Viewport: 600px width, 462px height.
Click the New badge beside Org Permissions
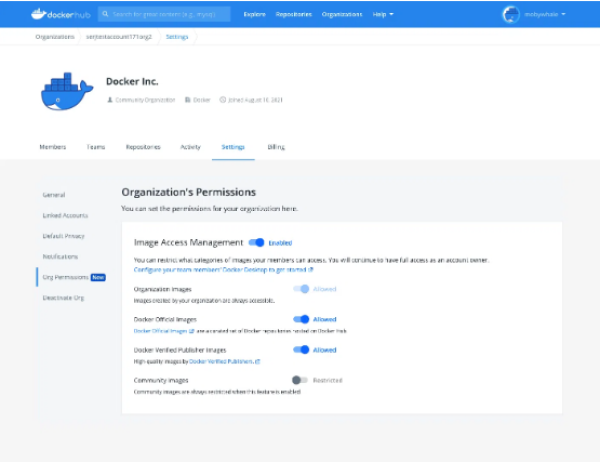(98, 276)
